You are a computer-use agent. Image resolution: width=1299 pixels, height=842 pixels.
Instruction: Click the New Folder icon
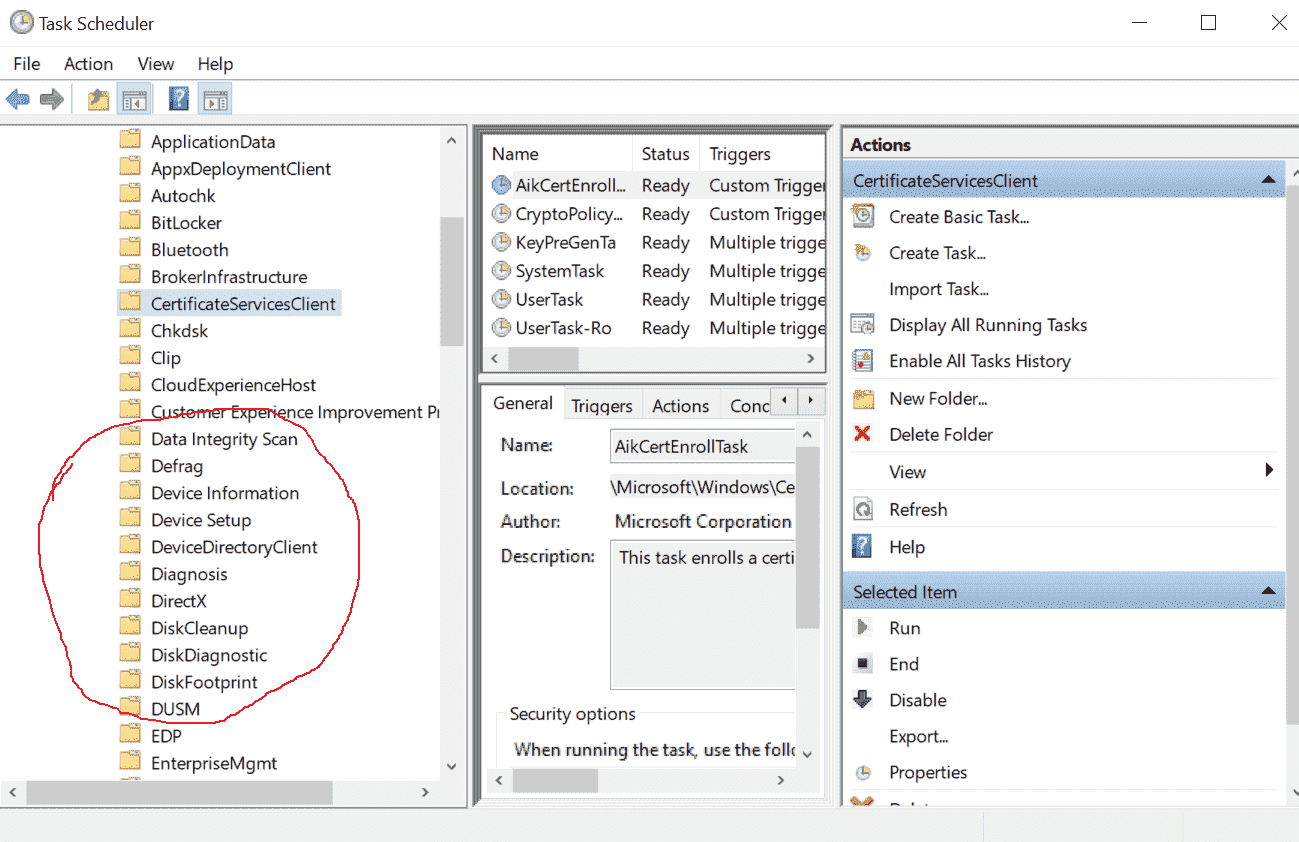pyautogui.click(x=862, y=398)
